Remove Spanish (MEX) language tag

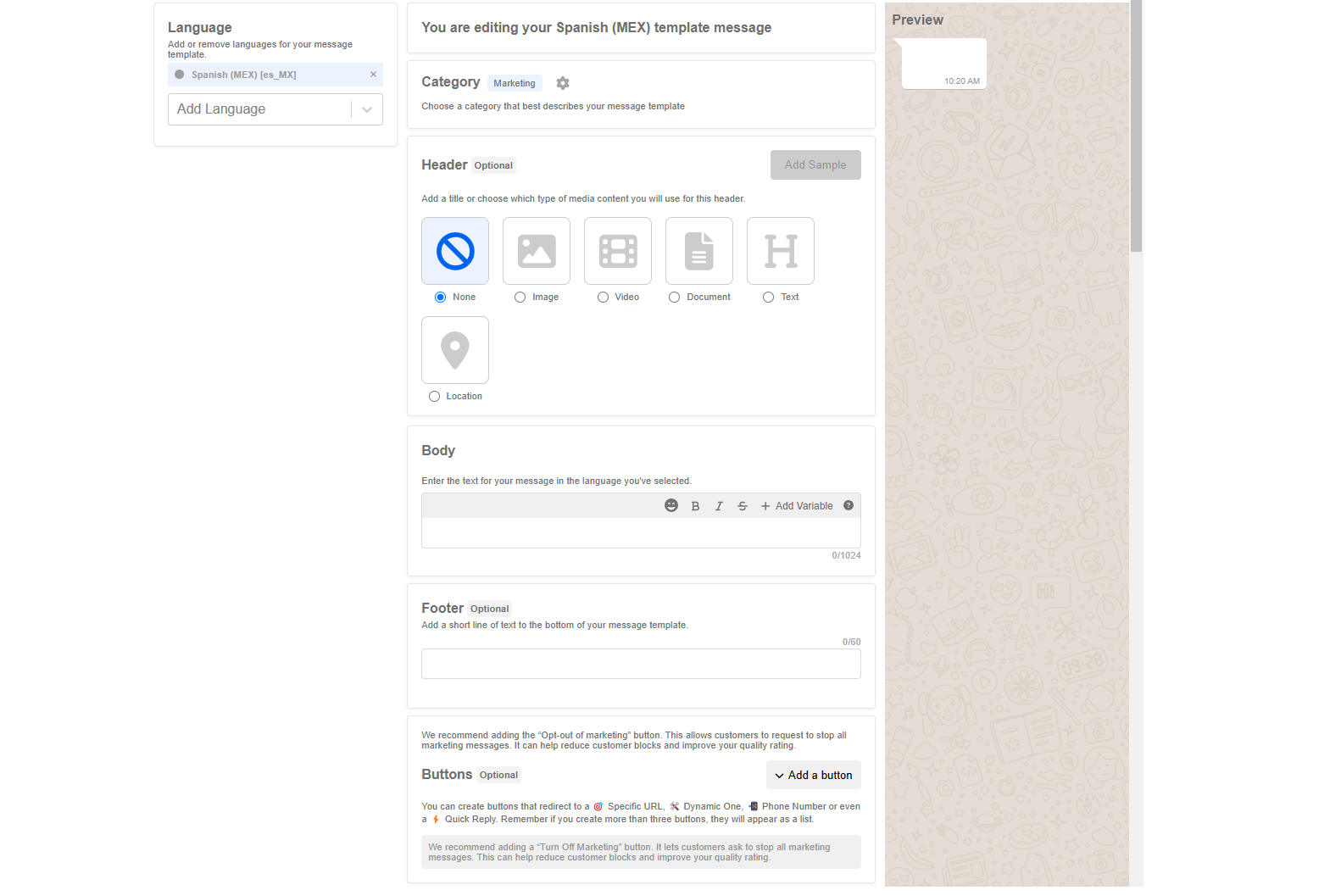coord(373,75)
